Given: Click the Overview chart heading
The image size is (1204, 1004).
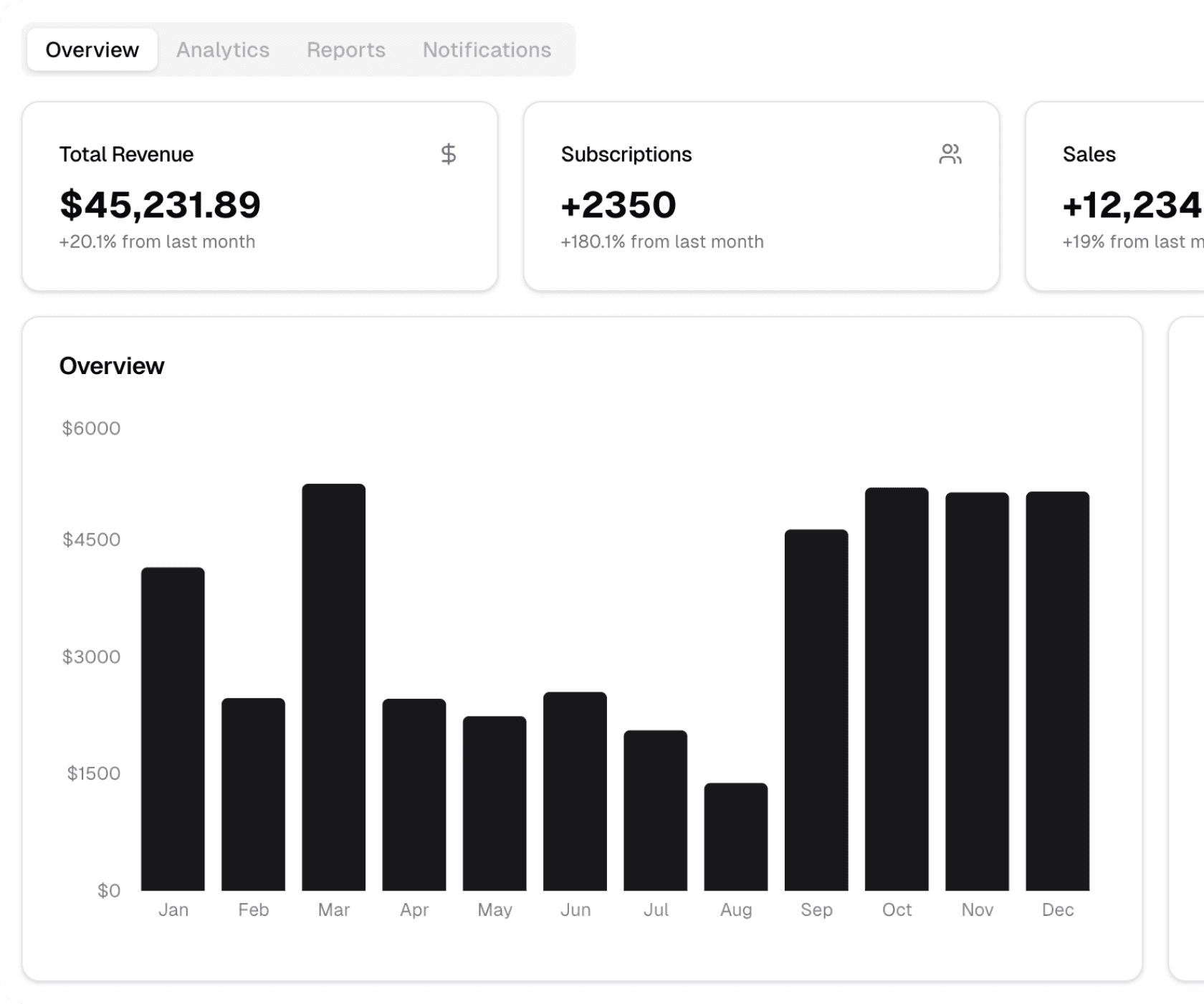Looking at the screenshot, I should (112, 365).
